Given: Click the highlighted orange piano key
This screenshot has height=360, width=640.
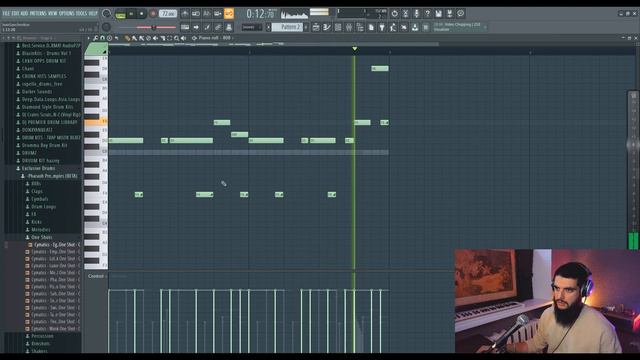Looking at the screenshot, I should [96, 122].
